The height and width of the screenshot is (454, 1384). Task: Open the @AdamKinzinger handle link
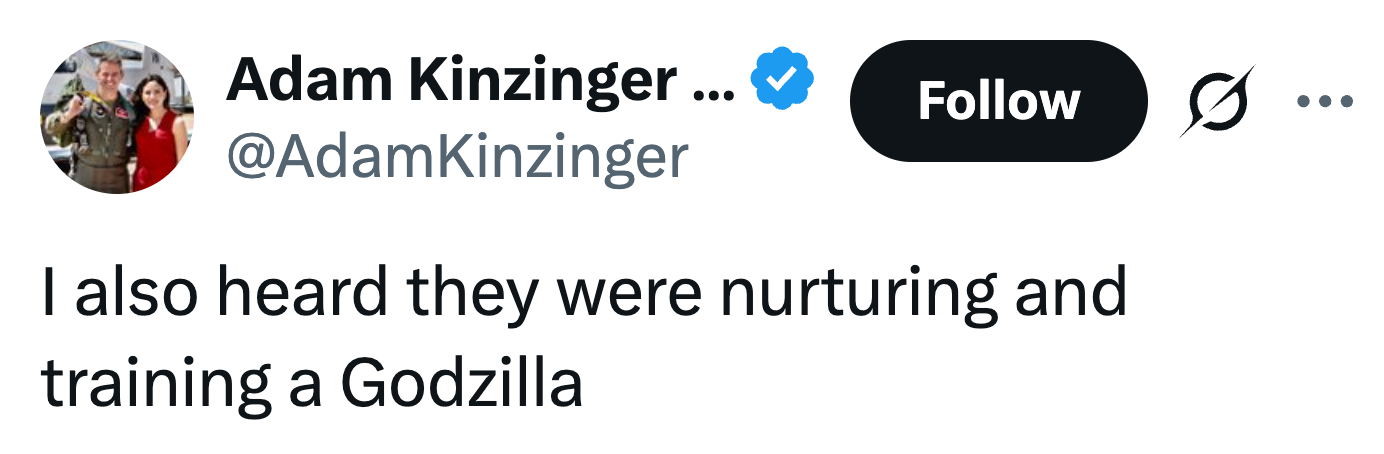(458, 156)
